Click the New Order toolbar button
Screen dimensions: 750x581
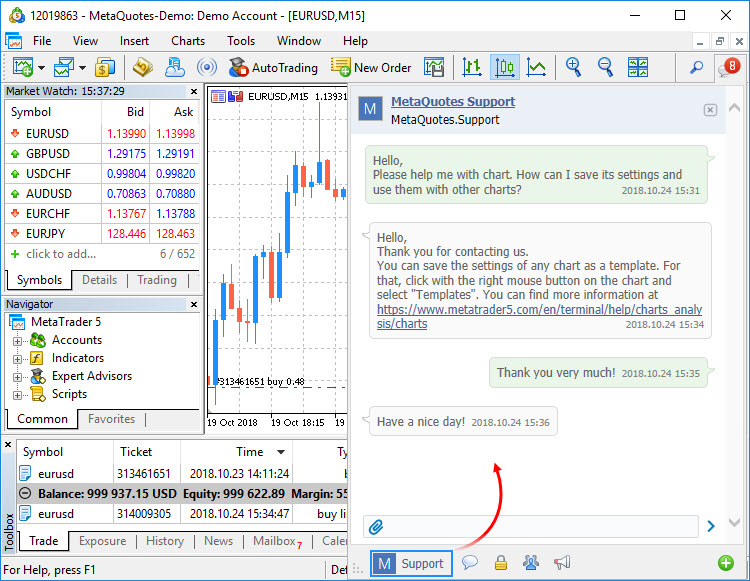point(371,68)
